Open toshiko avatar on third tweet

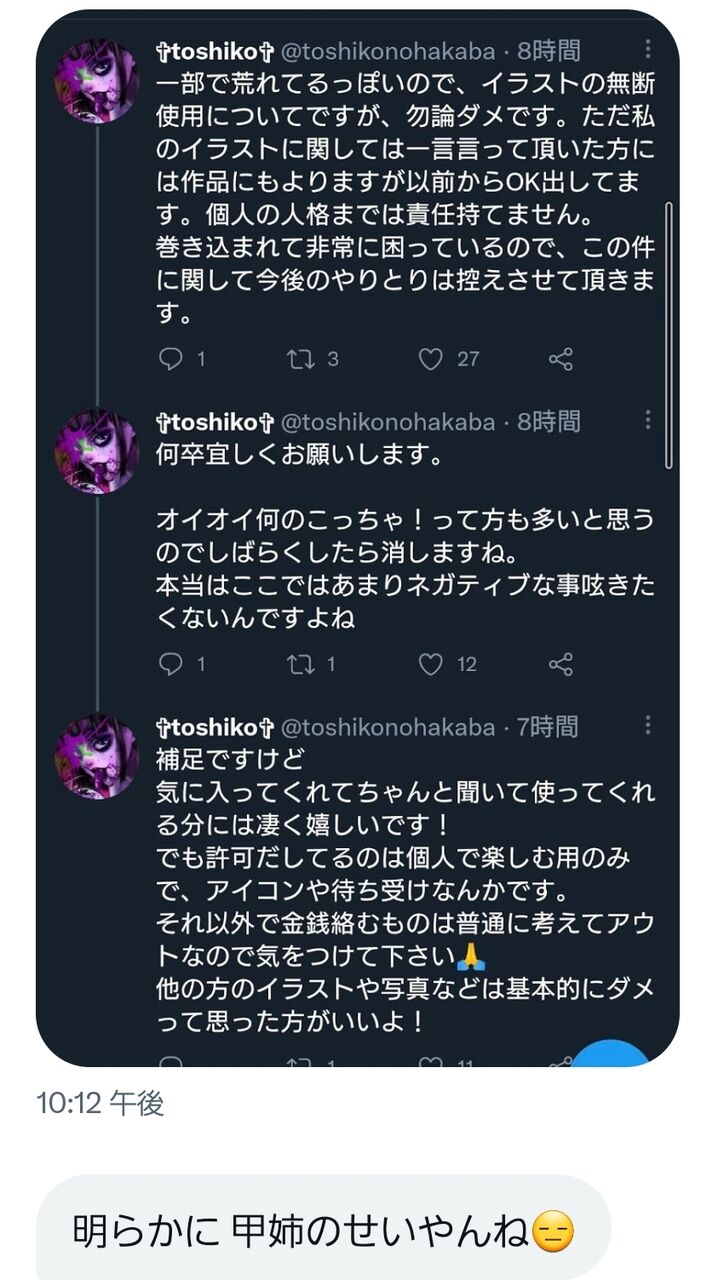96,757
